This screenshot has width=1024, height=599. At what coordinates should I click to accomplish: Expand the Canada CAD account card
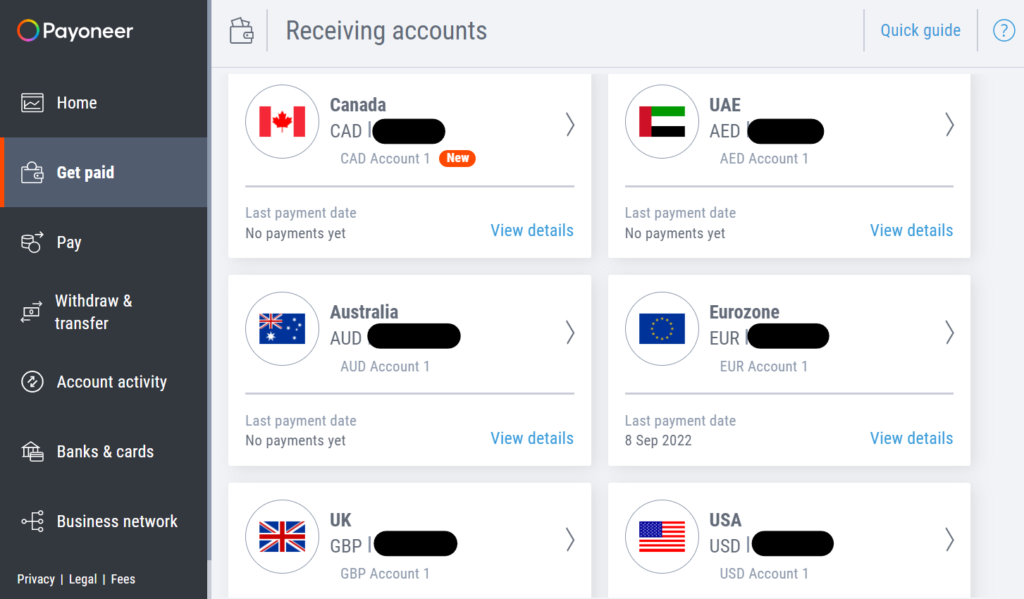click(x=569, y=125)
